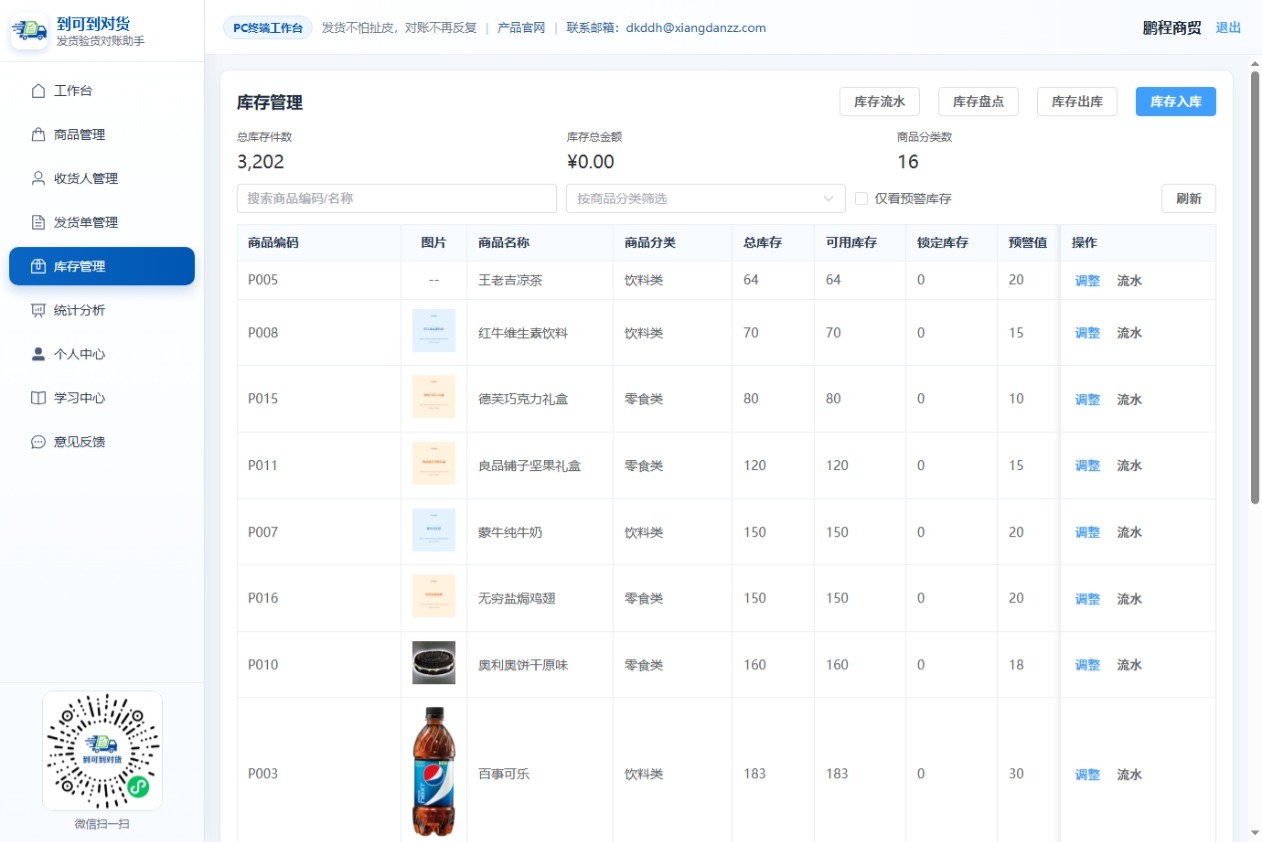
Task: Select 统计分析 menu item
Action: (102, 311)
